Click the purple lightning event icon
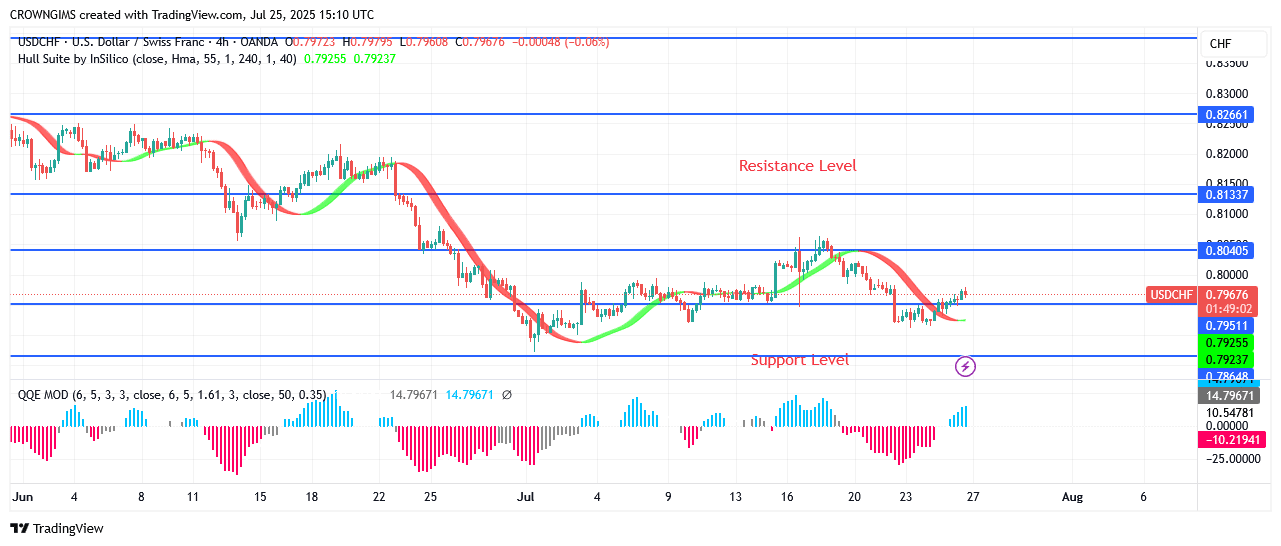Viewport: 1281px width, 546px height. coord(966,367)
